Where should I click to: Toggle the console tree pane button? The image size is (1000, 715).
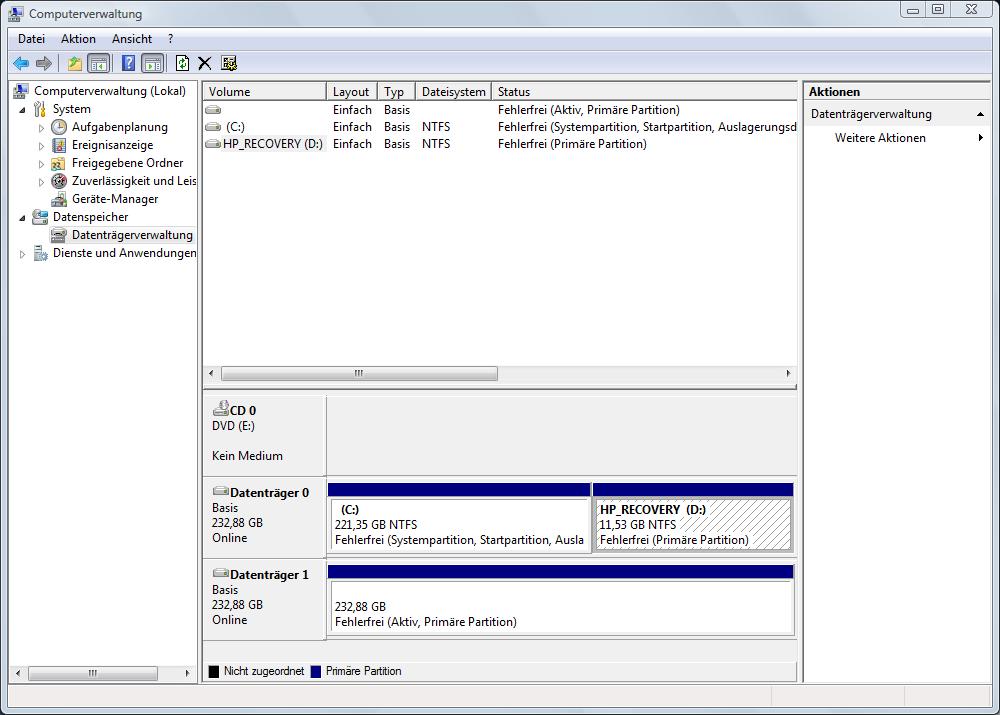coord(99,63)
